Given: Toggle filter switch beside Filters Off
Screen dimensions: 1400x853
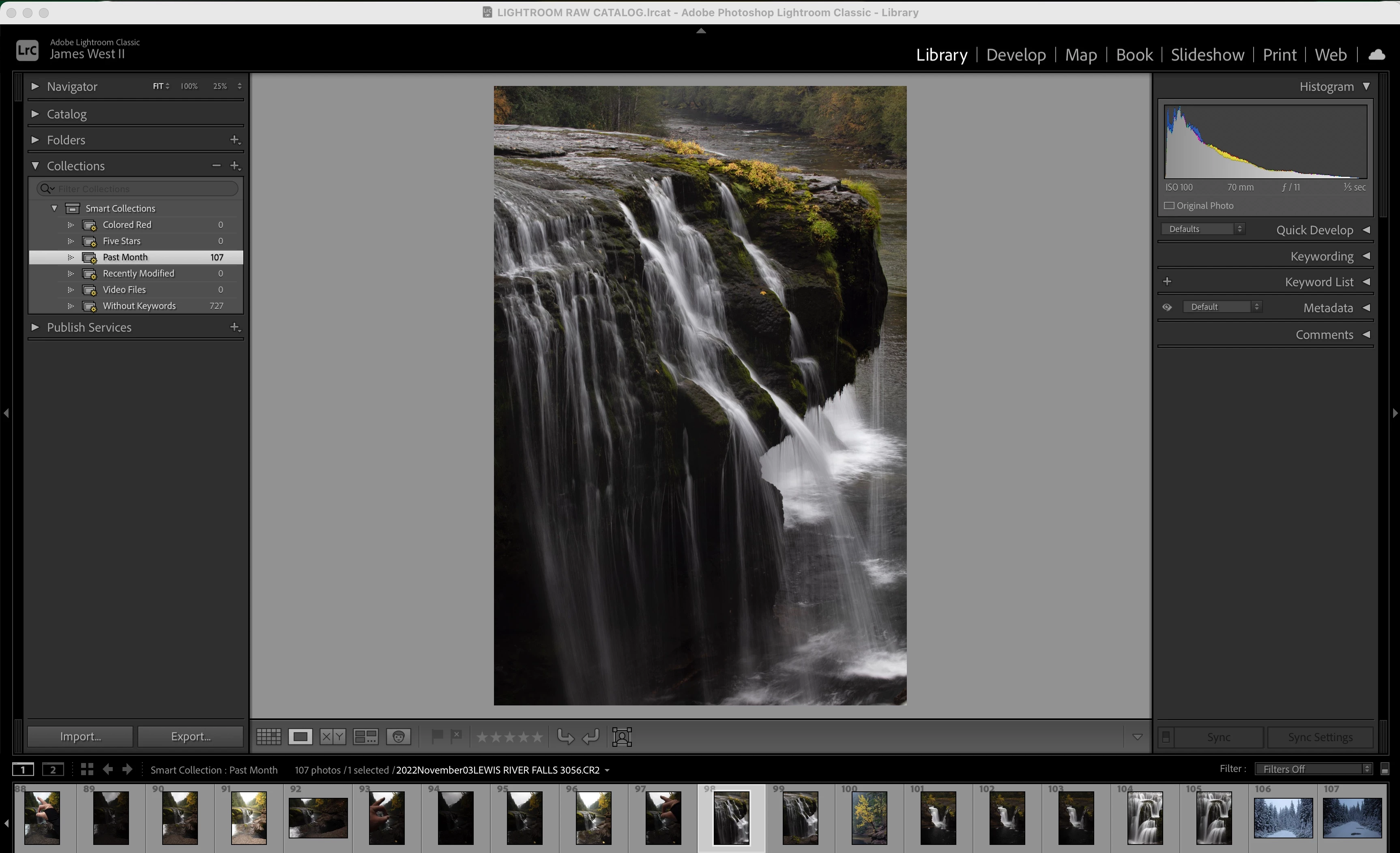Looking at the screenshot, I should point(1385,769).
